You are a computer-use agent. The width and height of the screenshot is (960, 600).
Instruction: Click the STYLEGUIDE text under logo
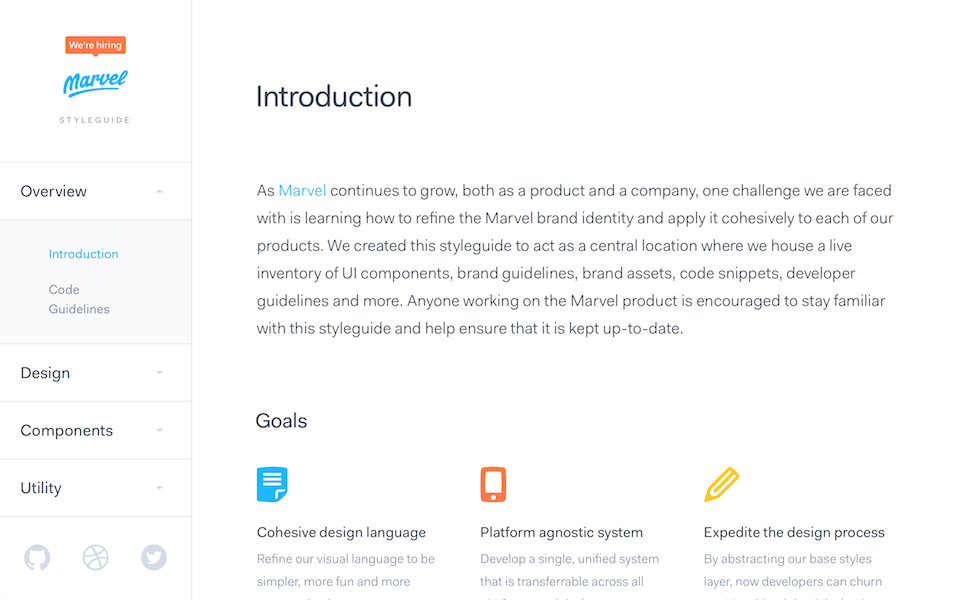click(x=95, y=120)
